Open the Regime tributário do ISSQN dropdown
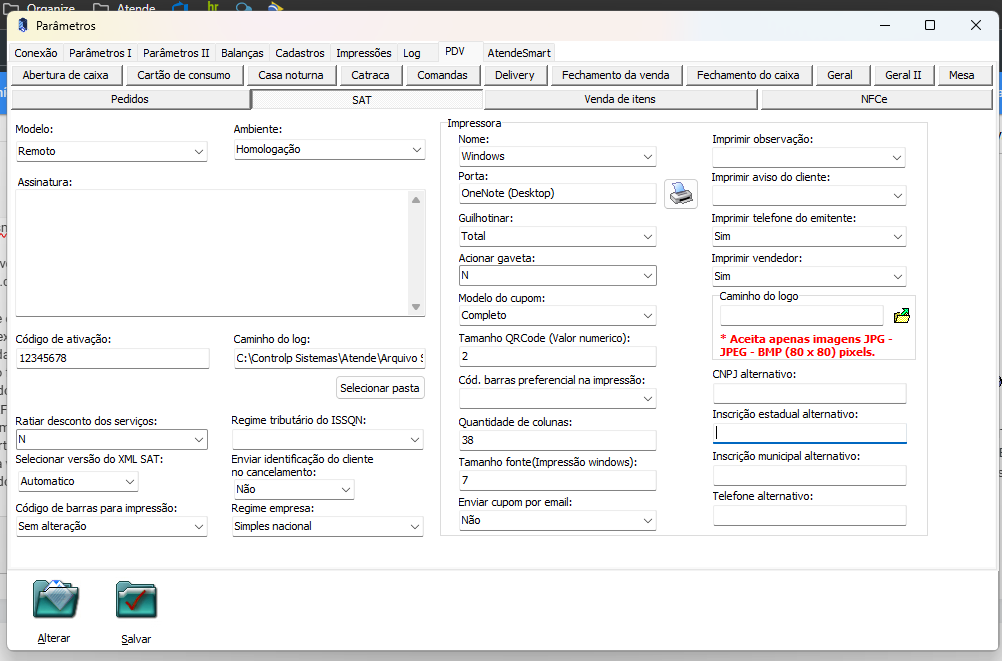The height and width of the screenshot is (661, 1002). point(327,439)
